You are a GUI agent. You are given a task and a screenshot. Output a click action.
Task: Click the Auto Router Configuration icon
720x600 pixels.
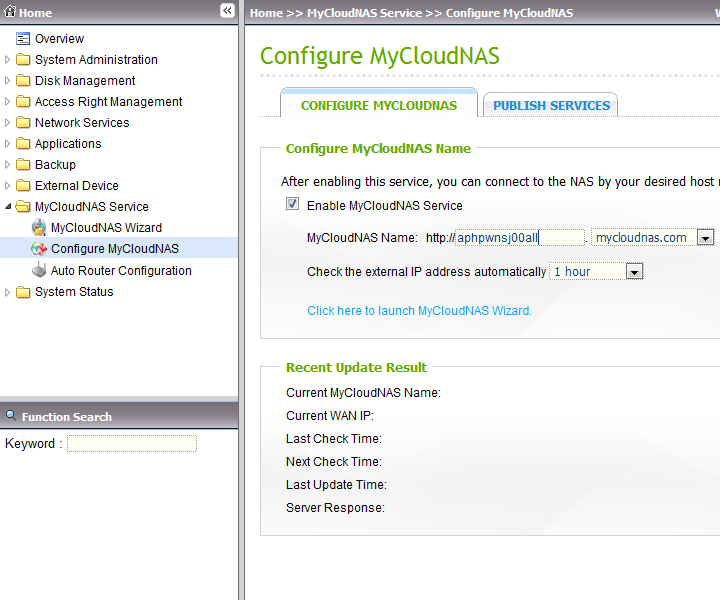[x=39, y=270]
